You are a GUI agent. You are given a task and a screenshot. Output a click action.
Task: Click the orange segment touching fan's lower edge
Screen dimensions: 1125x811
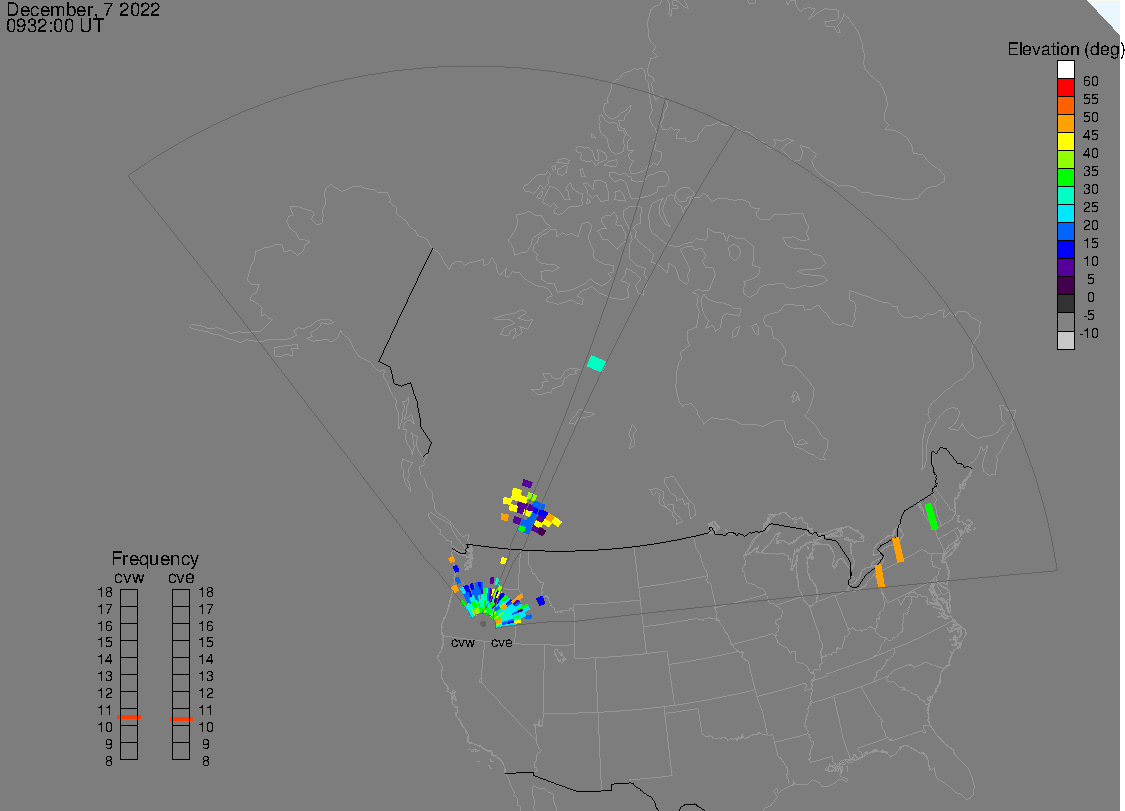pyautogui.click(x=880, y=576)
